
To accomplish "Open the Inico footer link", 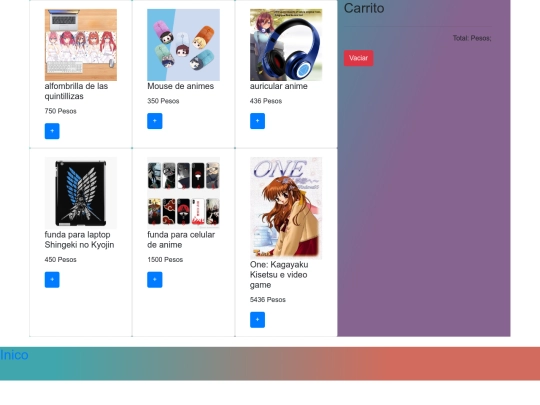I will tap(14, 355).
